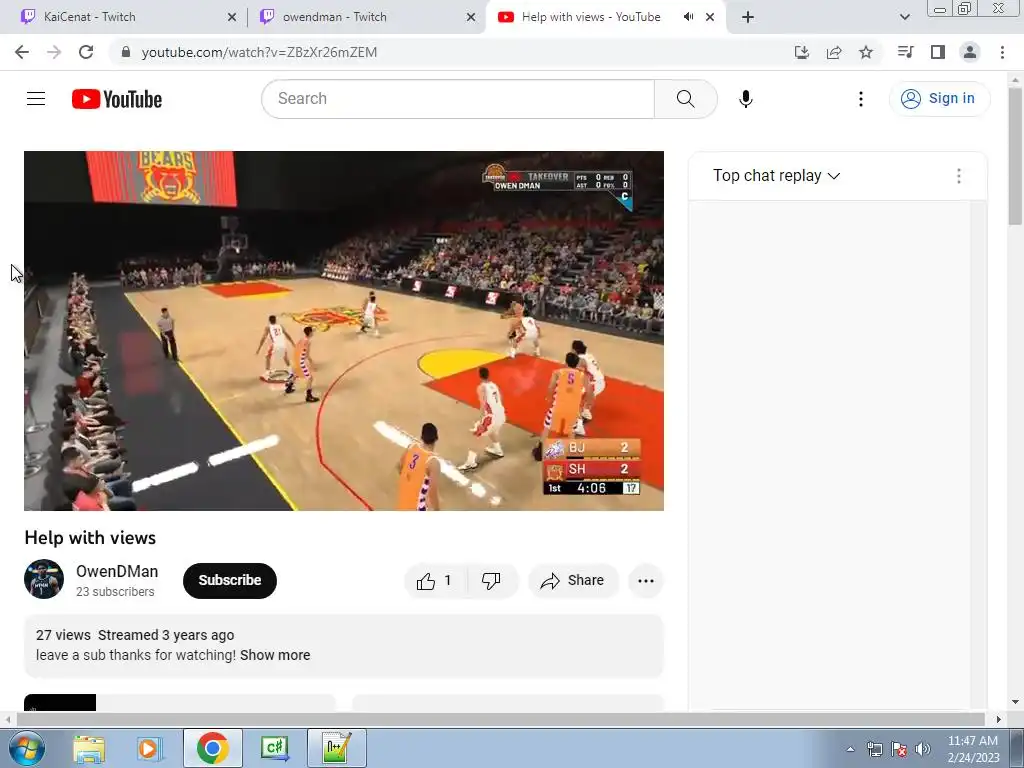The width and height of the screenshot is (1024, 768).
Task: Go to YouTube home via logo
Action: point(117,99)
